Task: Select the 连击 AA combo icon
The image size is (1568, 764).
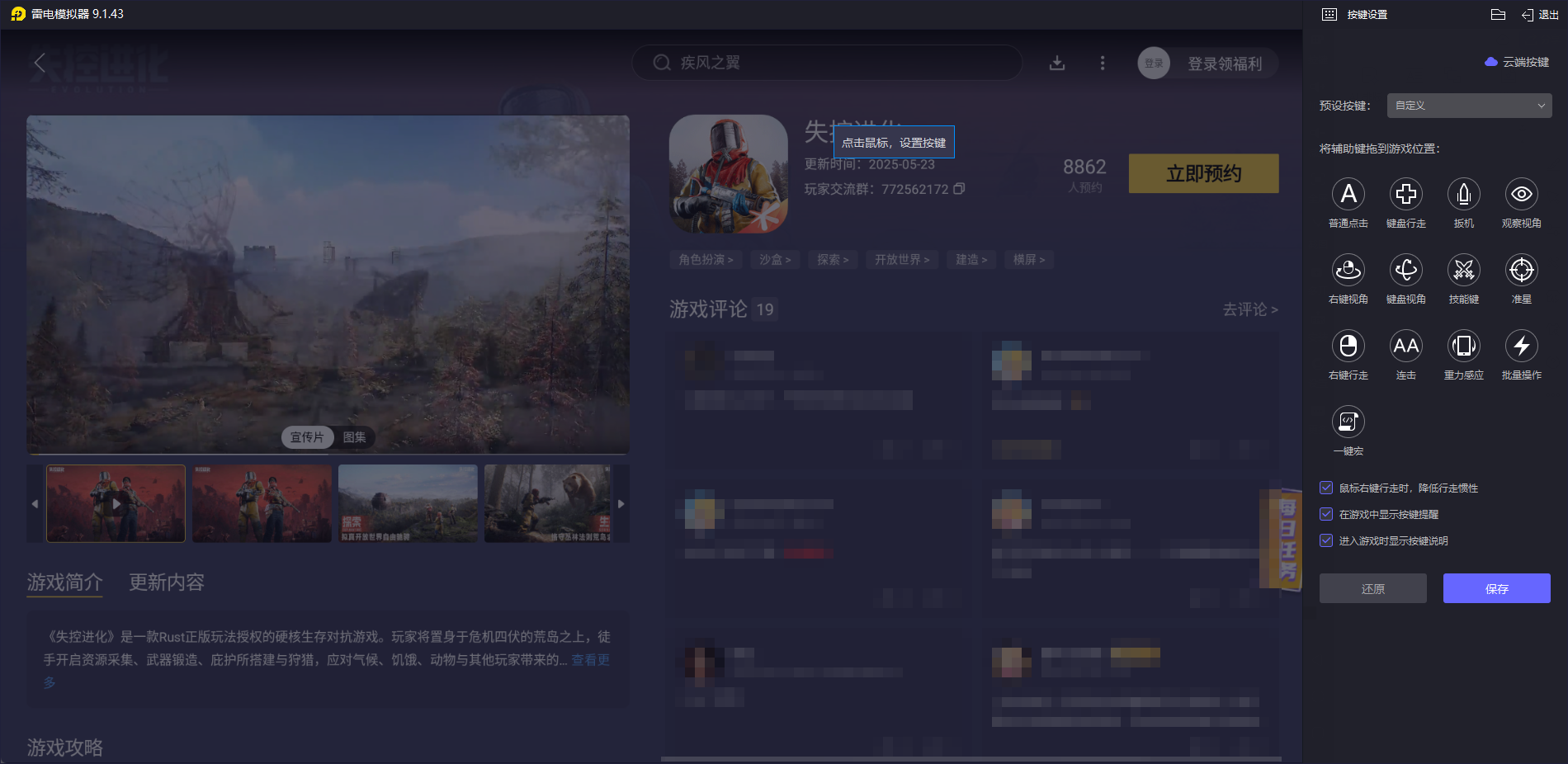Action: pyautogui.click(x=1406, y=346)
